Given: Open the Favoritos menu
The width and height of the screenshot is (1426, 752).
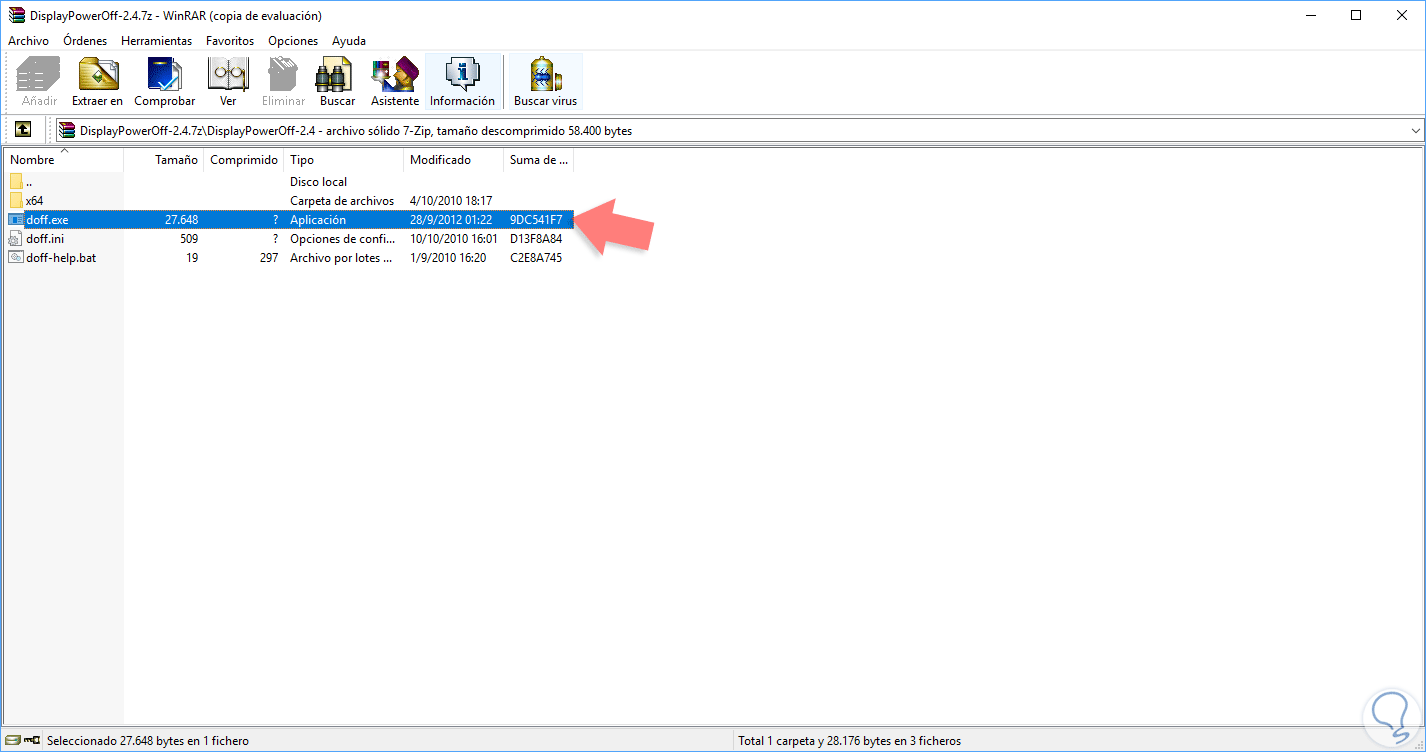Looking at the screenshot, I should tap(230, 41).
